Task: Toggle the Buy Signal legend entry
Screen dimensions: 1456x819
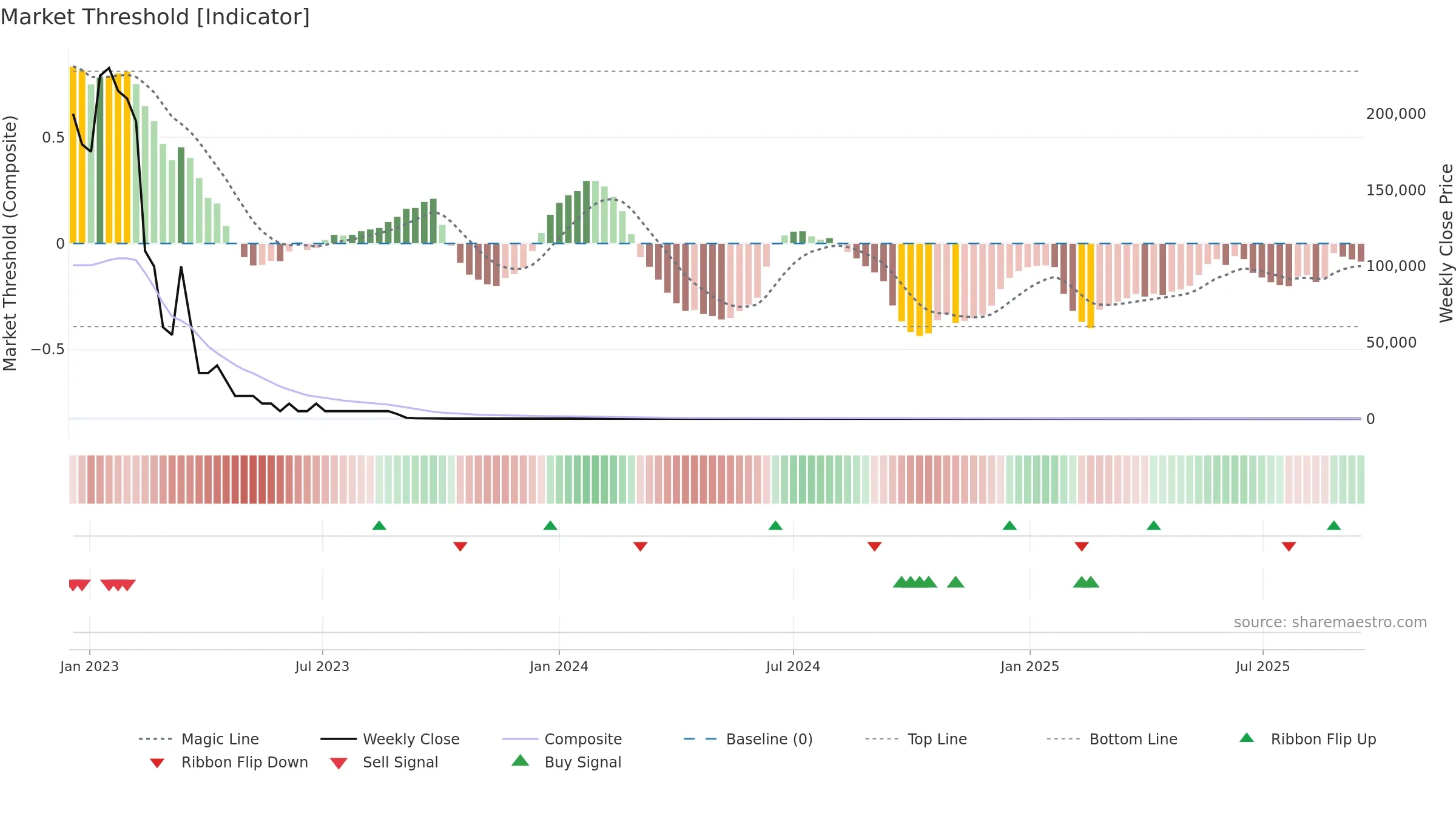Action: click(x=567, y=762)
